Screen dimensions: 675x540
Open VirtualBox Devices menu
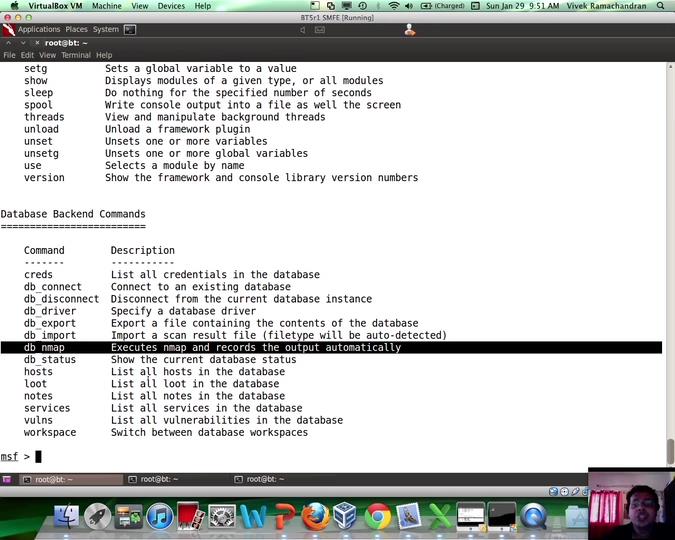point(171,6)
